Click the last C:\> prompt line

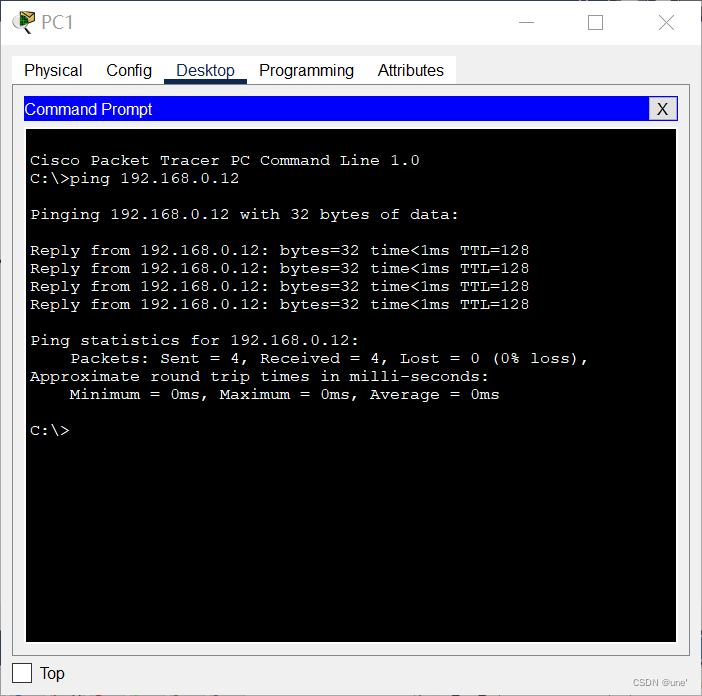click(50, 431)
